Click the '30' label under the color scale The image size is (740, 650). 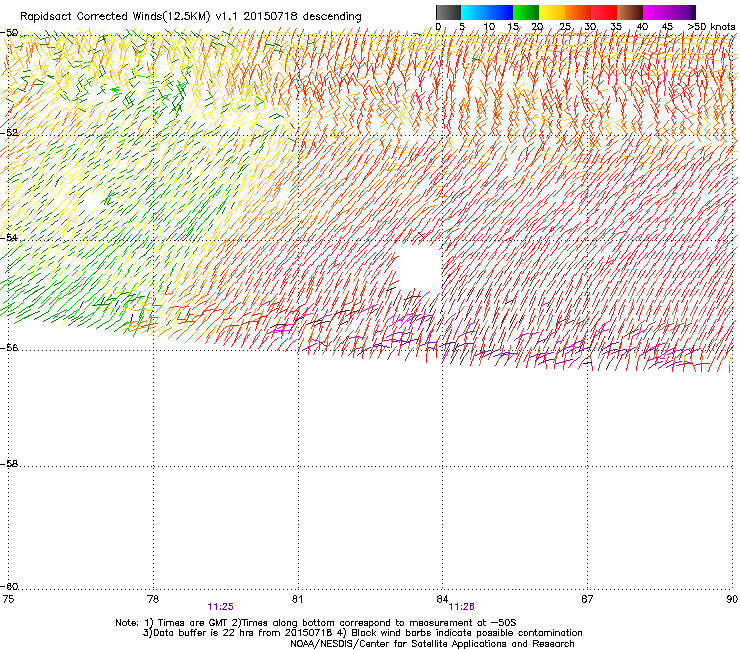[590, 27]
